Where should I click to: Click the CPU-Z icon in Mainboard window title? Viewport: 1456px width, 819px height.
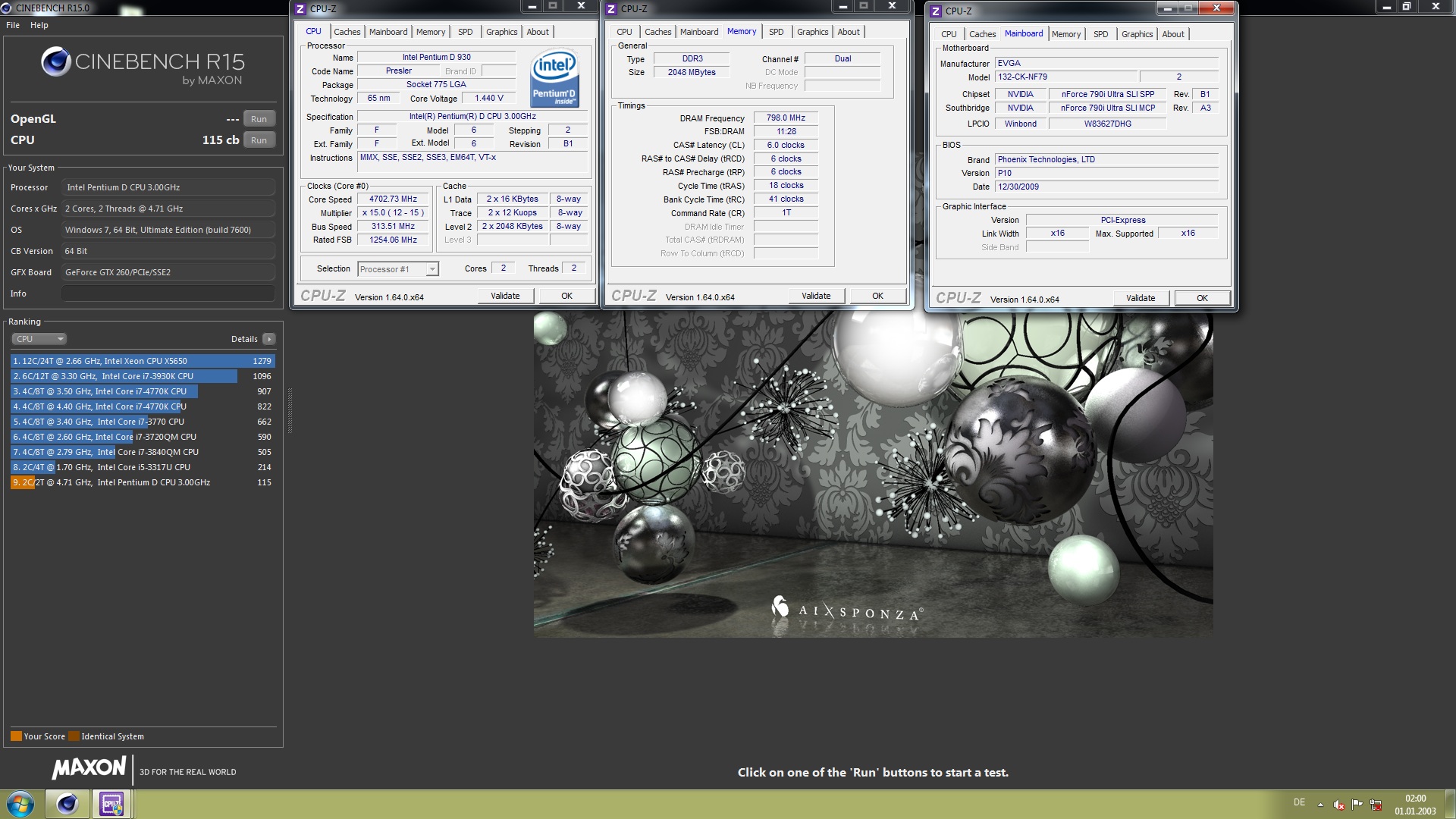(936, 11)
